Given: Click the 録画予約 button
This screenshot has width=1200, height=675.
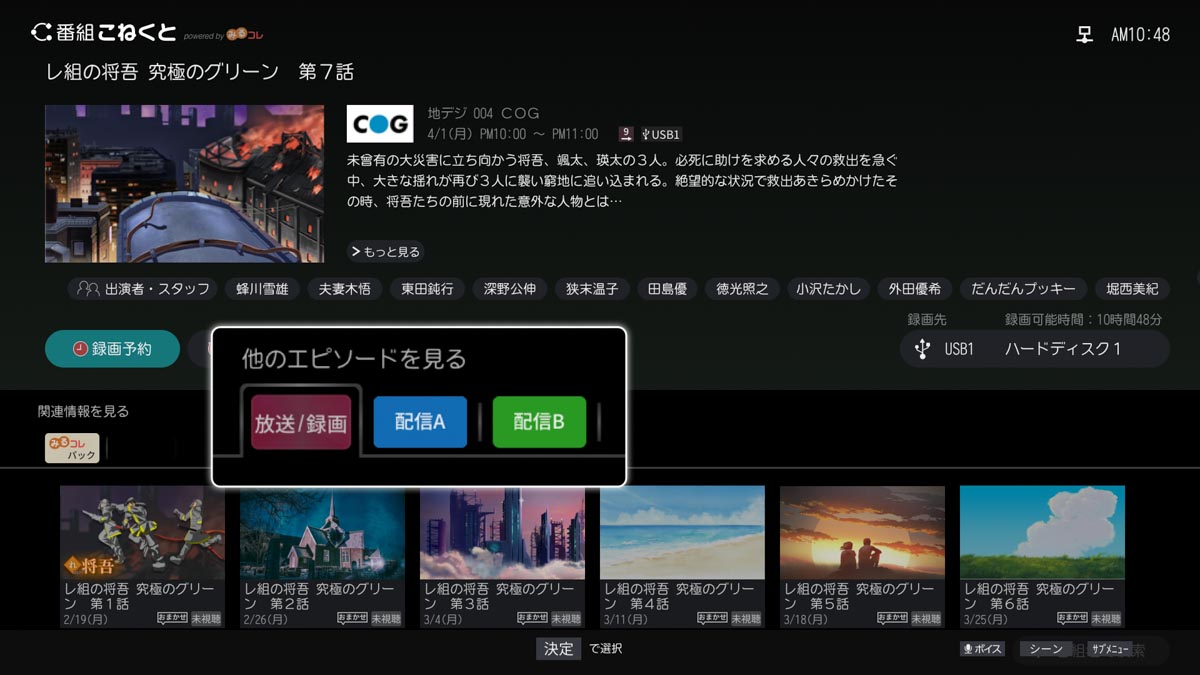Looking at the screenshot, I should pyautogui.click(x=112, y=349).
